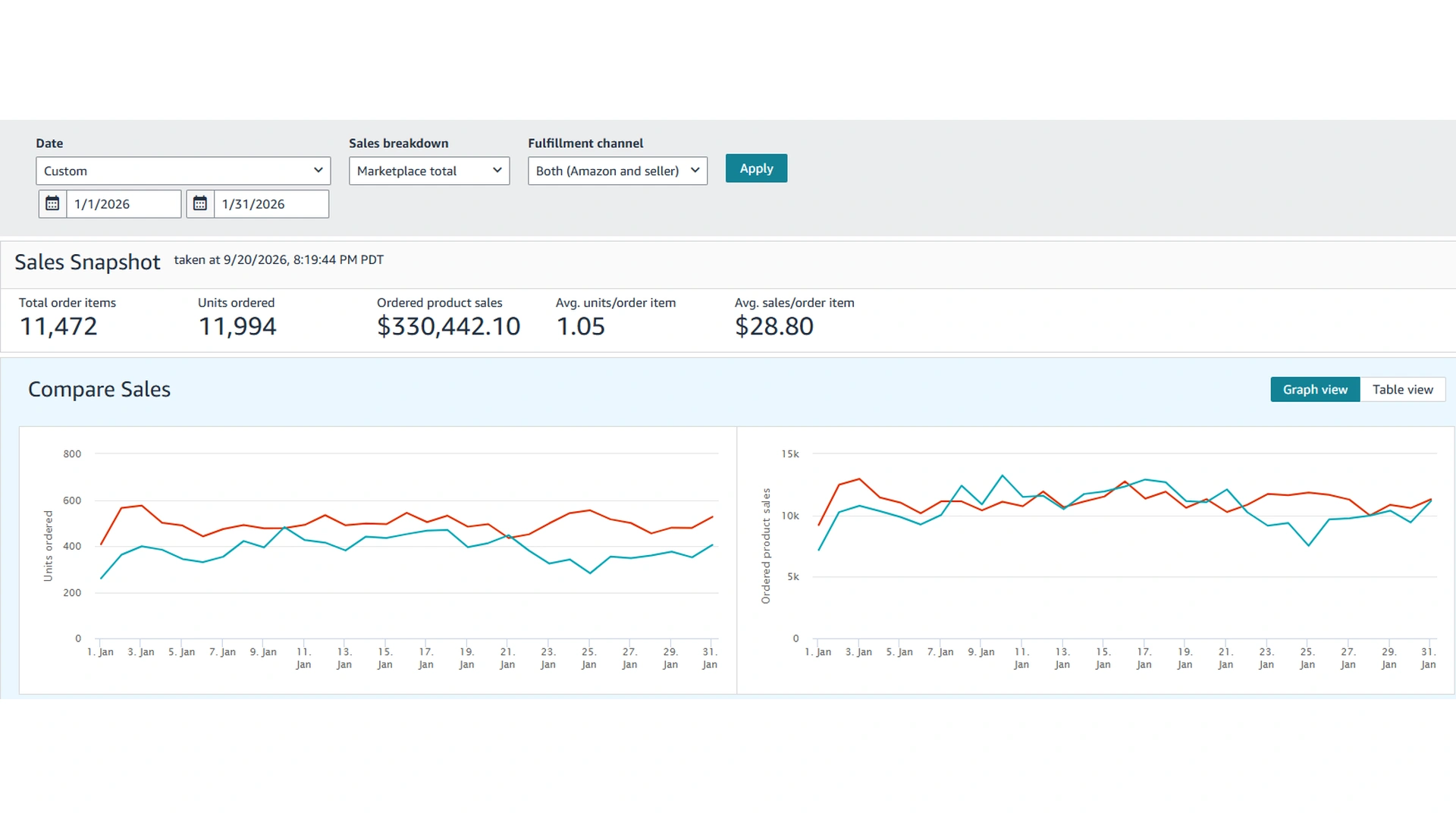1456x819 pixels.
Task: Click the snapshot timestamp text
Action: click(x=279, y=259)
